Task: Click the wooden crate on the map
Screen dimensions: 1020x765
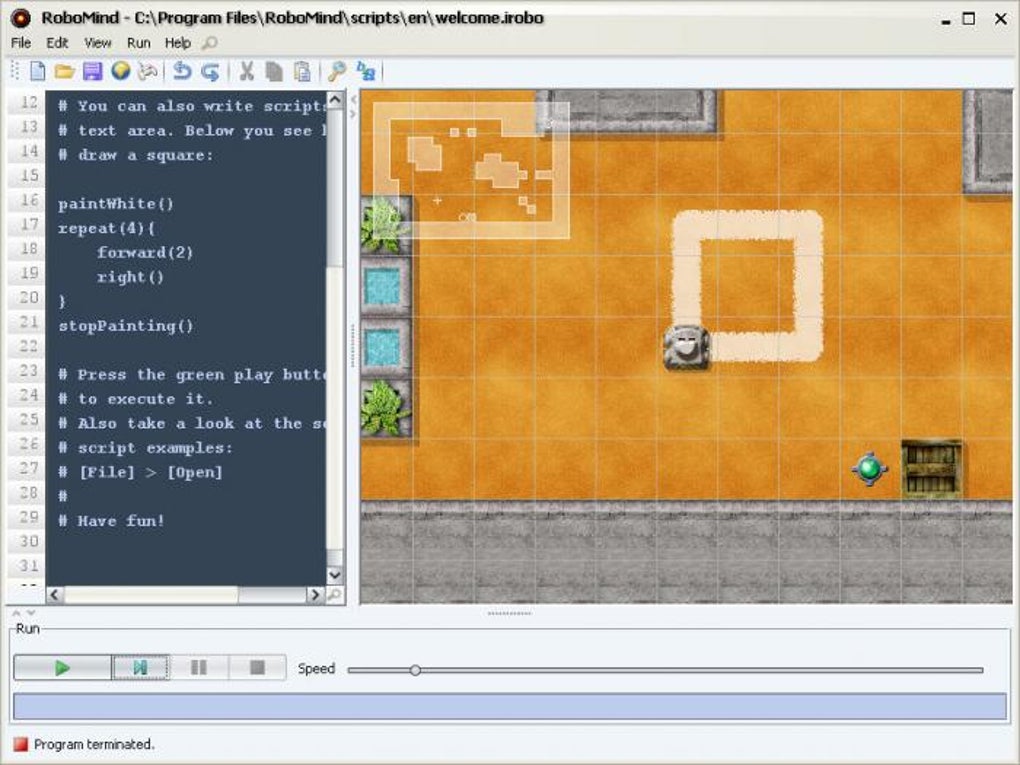Action: tap(932, 469)
